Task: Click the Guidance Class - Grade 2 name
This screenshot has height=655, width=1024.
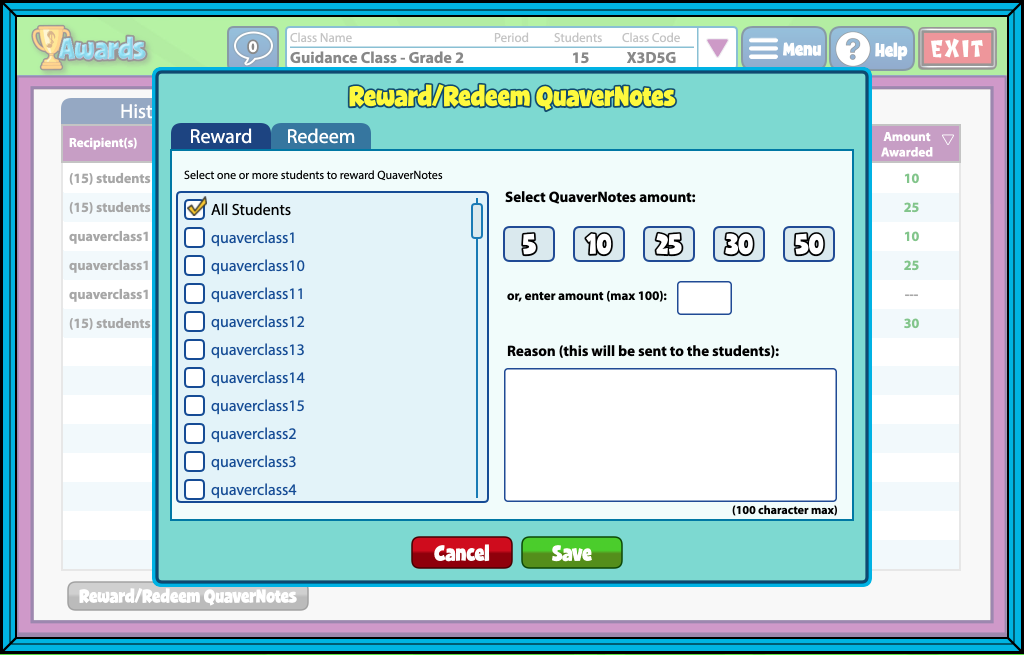Action: click(377, 57)
